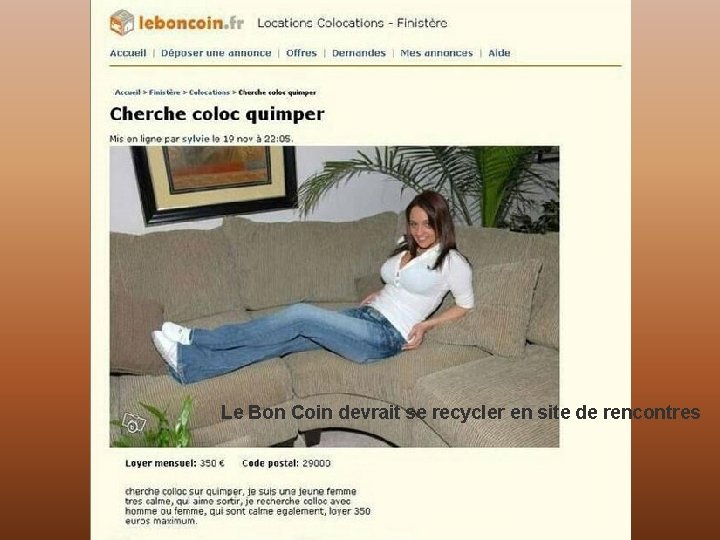
Task: Open Mes annonces in the top menu
Action: [437, 53]
